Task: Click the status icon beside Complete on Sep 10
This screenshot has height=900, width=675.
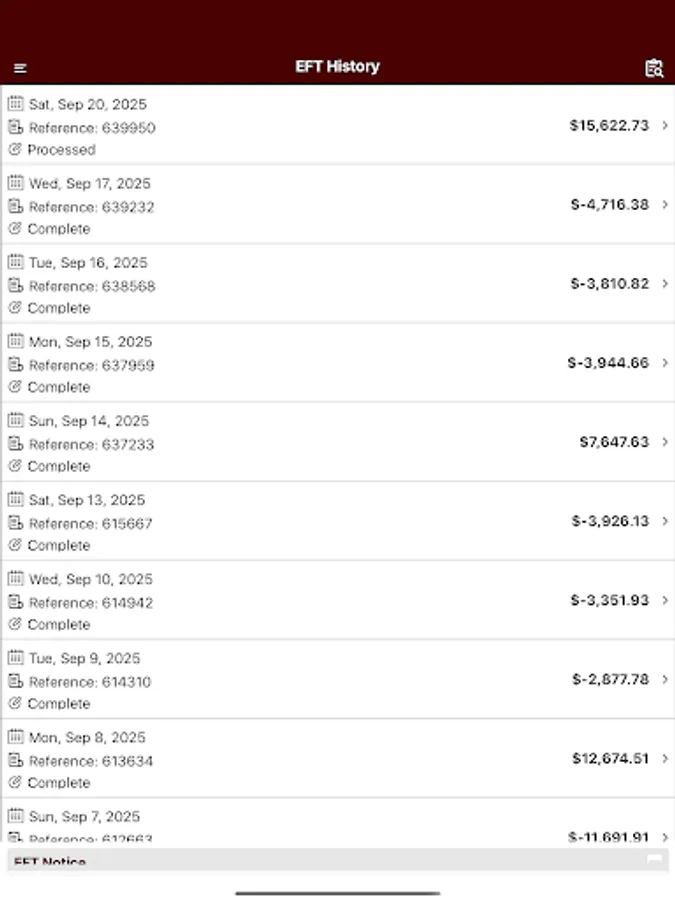Action: 14,624
